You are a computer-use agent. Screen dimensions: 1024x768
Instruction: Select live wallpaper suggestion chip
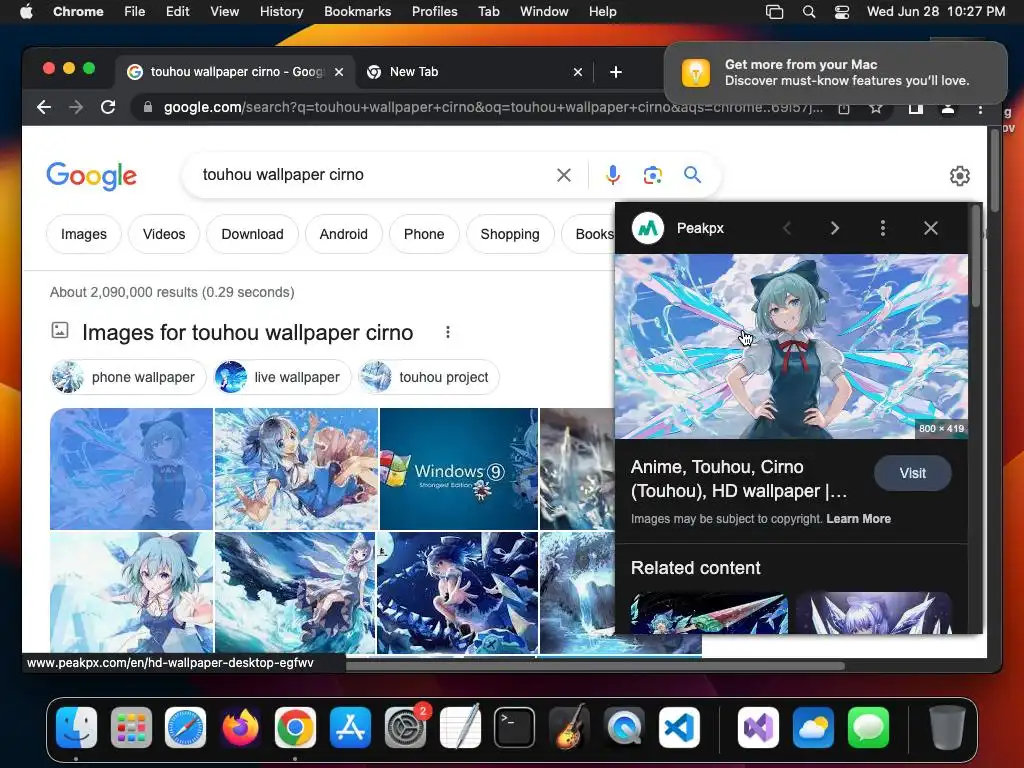[x=282, y=377]
